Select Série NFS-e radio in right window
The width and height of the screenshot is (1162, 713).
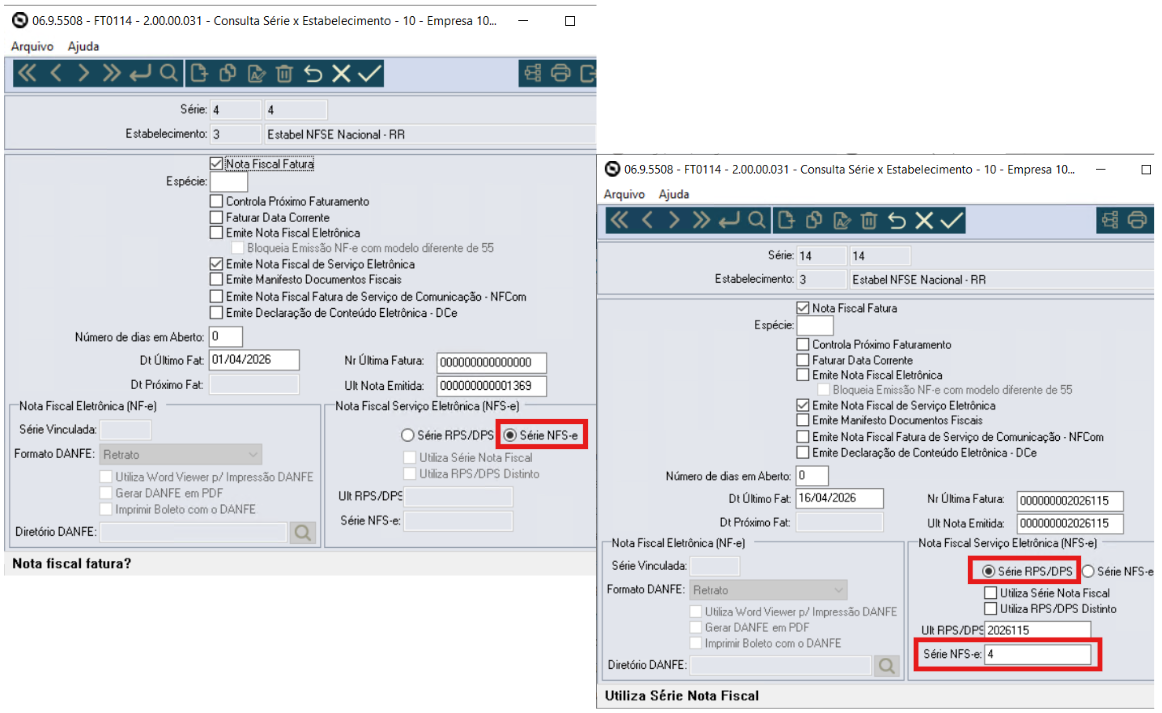point(1088,571)
